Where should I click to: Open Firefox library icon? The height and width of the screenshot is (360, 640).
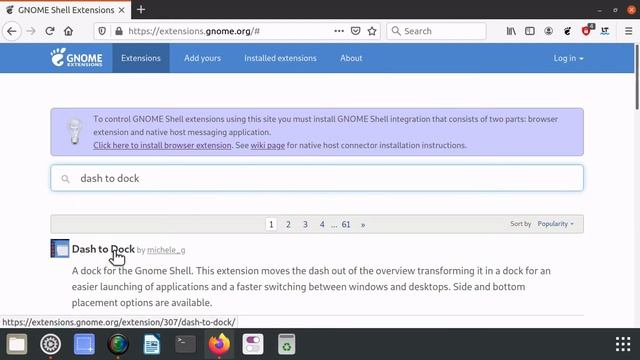(x=511, y=31)
